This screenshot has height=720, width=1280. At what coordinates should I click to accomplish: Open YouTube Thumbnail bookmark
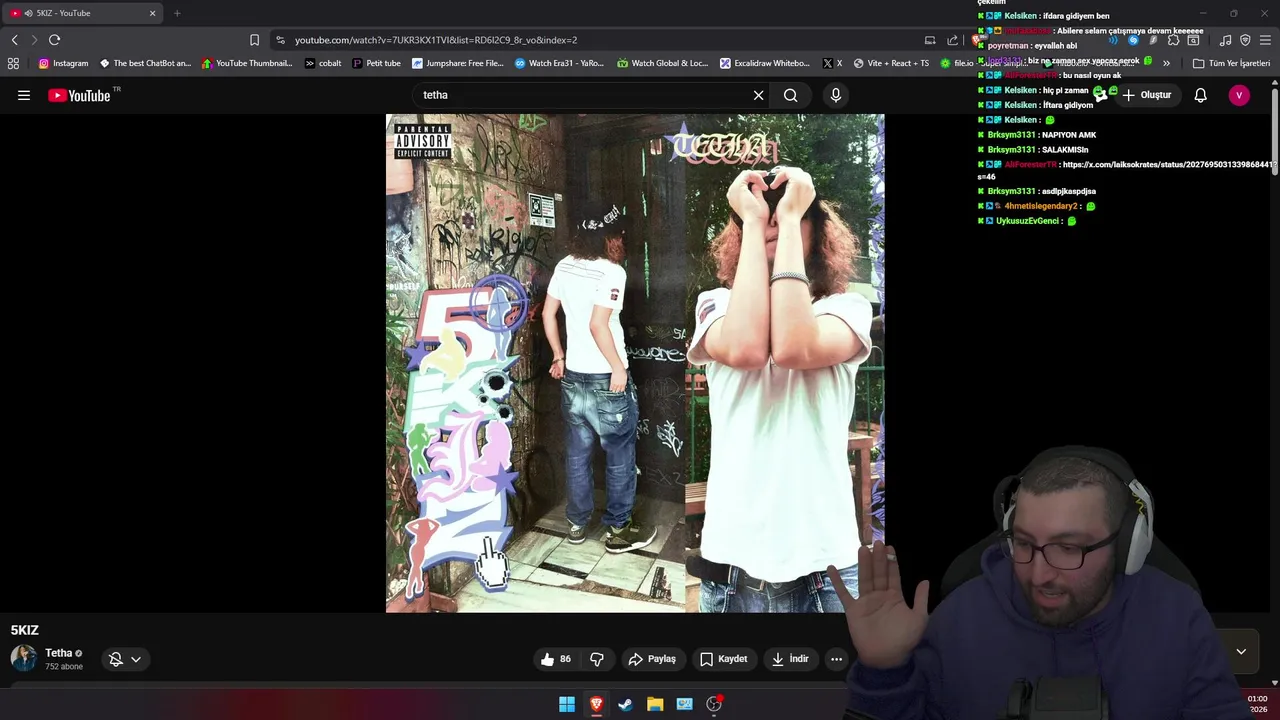(247, 63)
